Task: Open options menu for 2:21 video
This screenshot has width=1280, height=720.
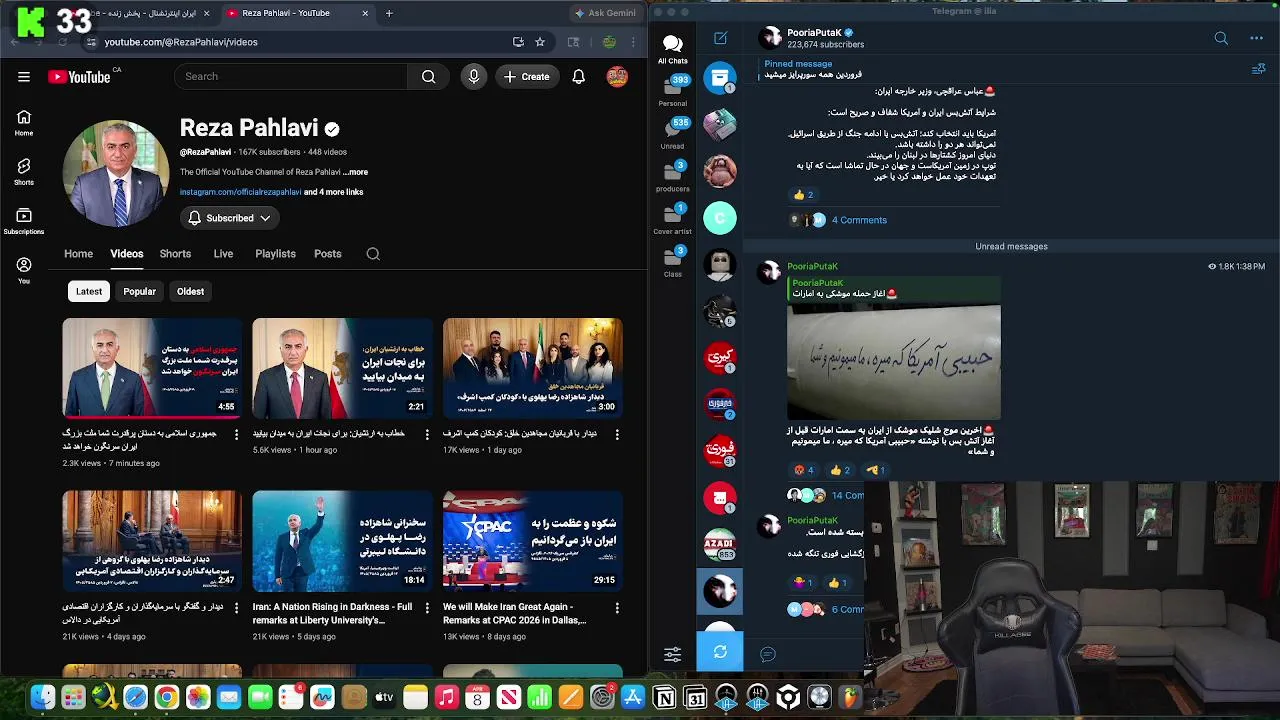Action: [427, 434]
